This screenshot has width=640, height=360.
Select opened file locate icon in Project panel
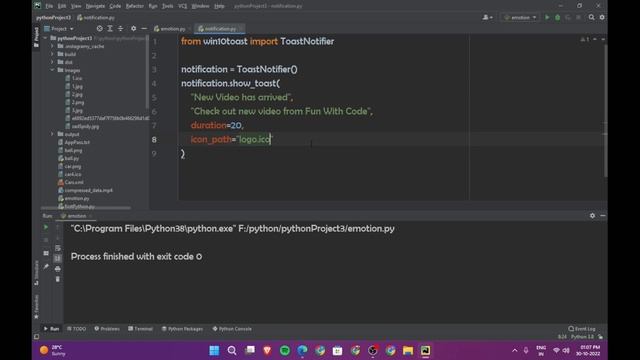(100, 29)
